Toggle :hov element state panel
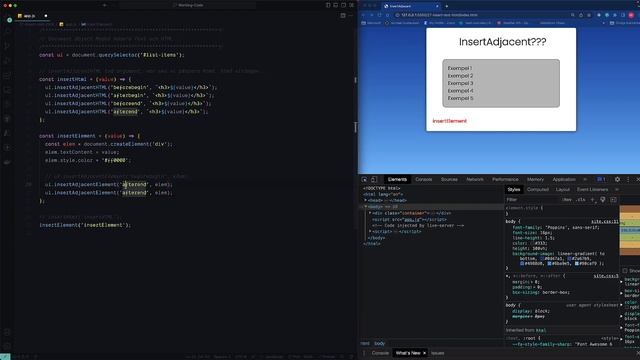Screen dimensions: 640x360 (567, 200)
